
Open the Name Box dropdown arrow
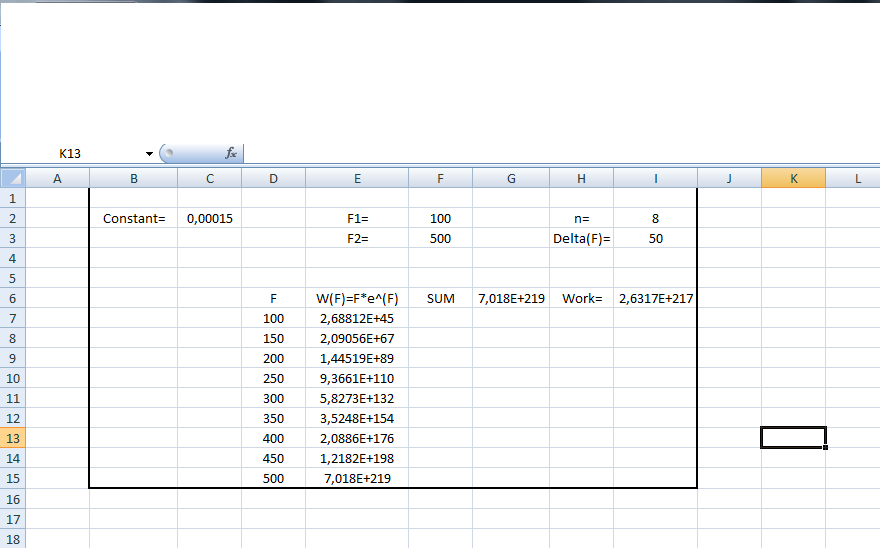pos(149,154)
